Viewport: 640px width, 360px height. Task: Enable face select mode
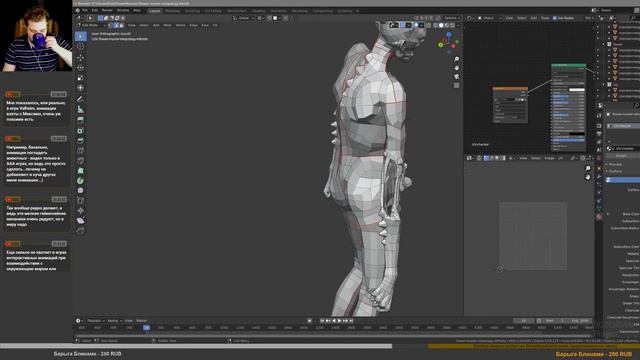tap(121, 25)
